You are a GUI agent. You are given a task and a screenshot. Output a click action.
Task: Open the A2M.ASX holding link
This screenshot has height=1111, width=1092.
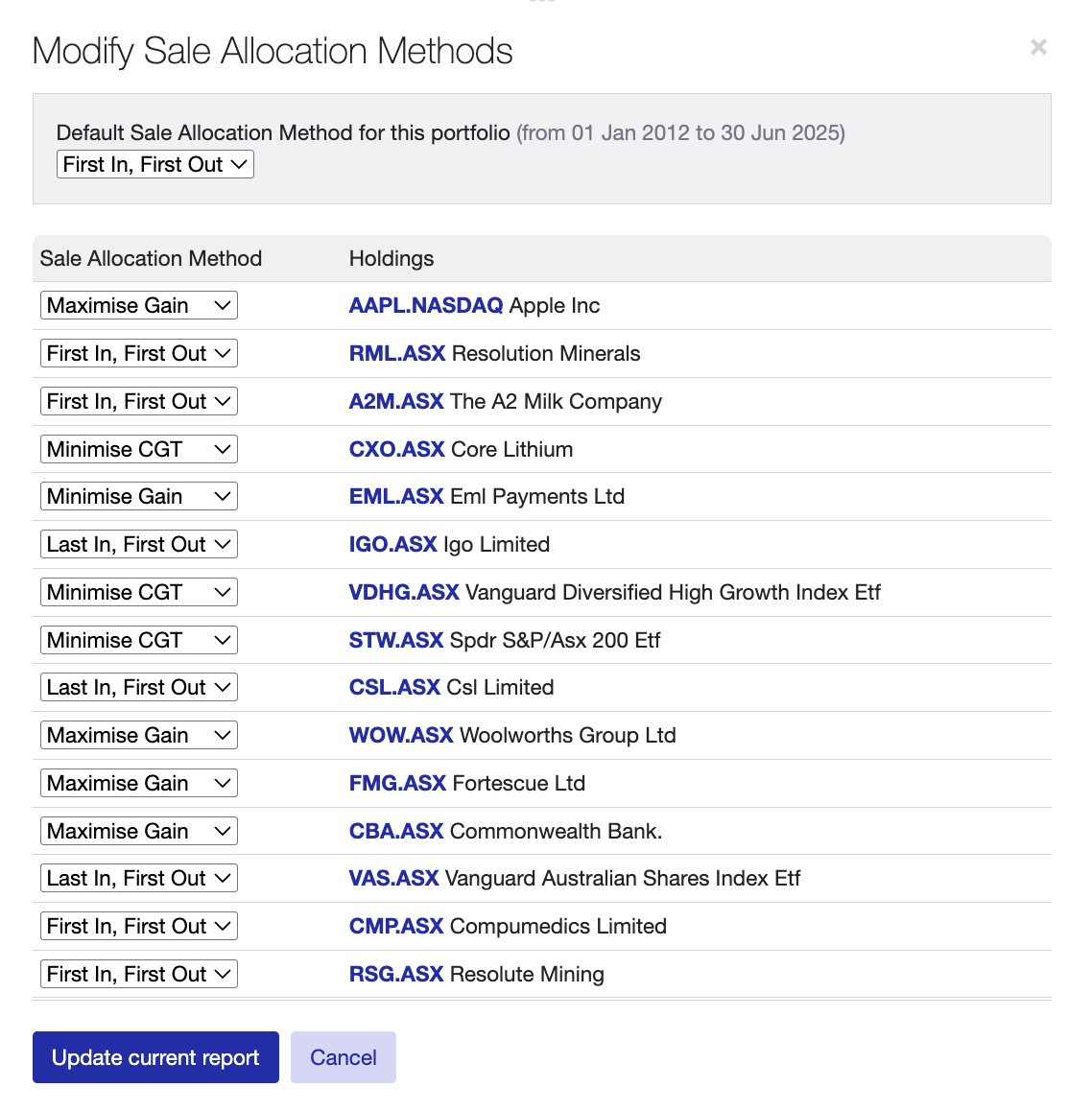[x=396, y=401]
